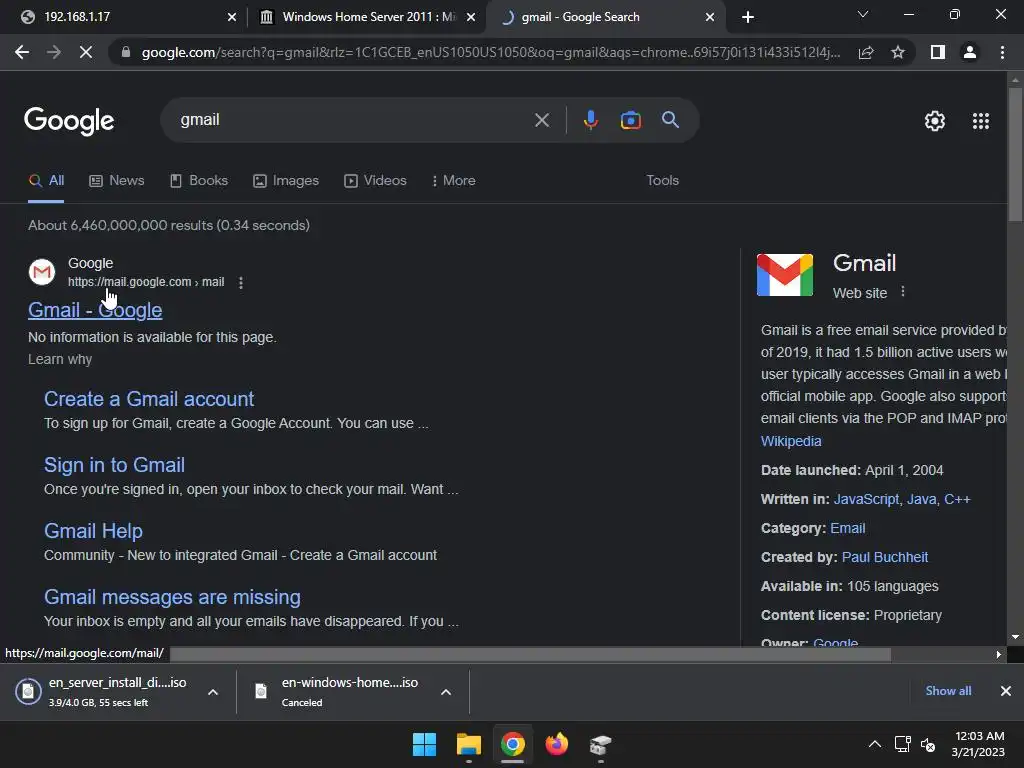This screenshot has width=1024, height=768.
Task: Go to Google home via logo
Action: click(69, 121)
